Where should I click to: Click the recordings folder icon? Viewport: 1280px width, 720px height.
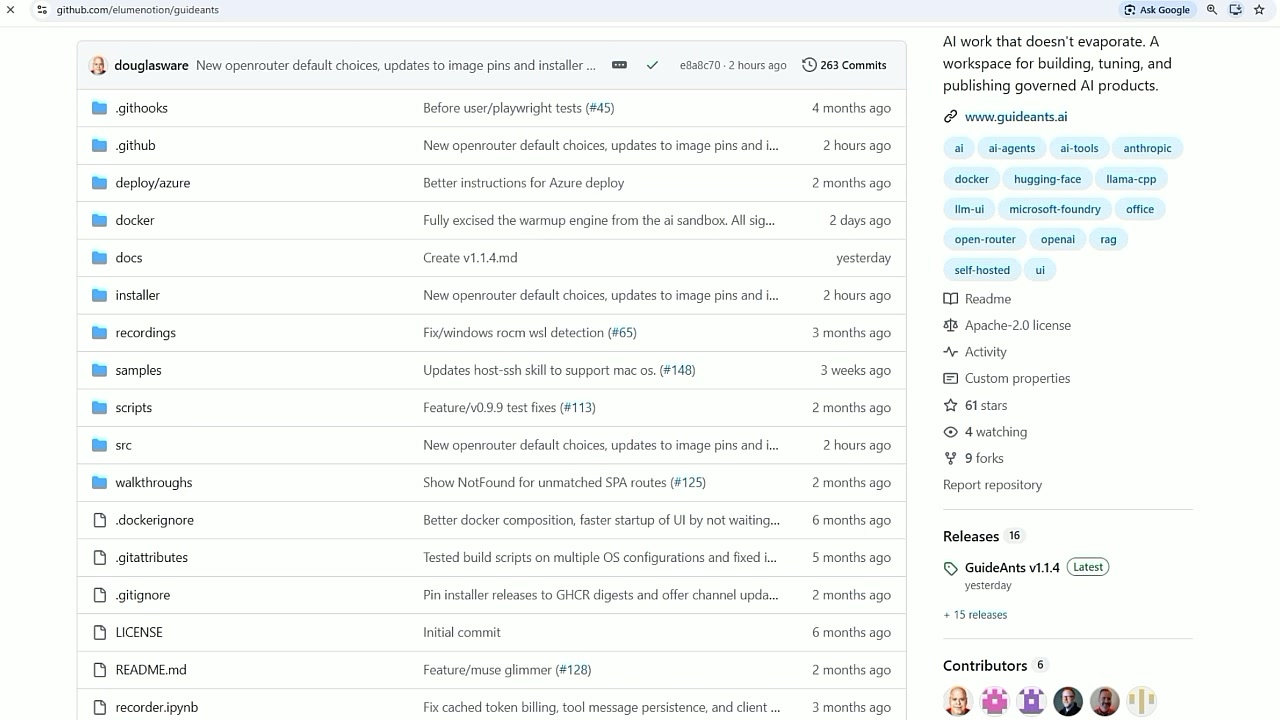[x=99, y=333]
